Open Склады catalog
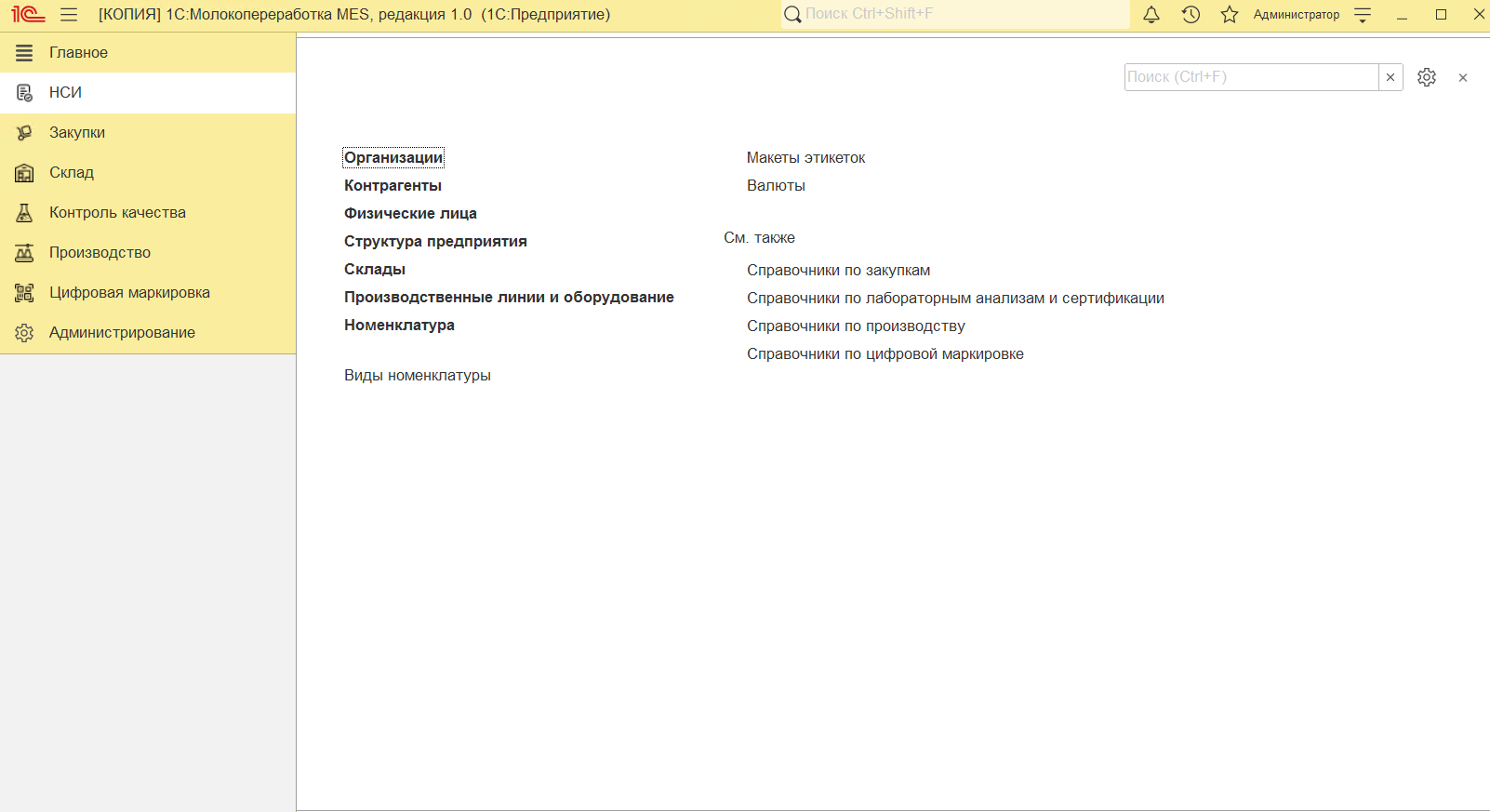Viewport: 1490px width, 812px height. pos(375,269)
